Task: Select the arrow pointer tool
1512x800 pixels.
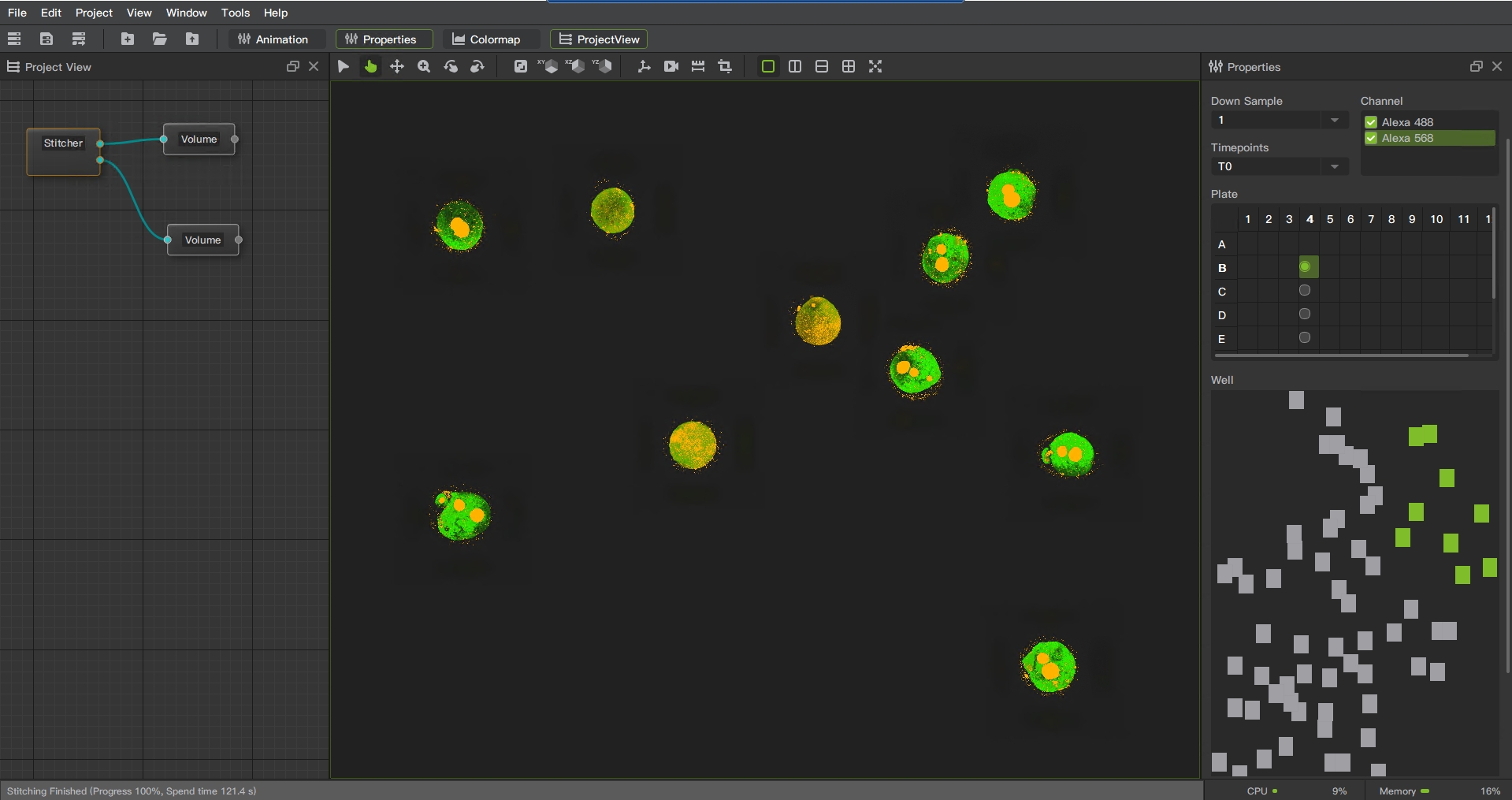Action: (x=344, y=66)
